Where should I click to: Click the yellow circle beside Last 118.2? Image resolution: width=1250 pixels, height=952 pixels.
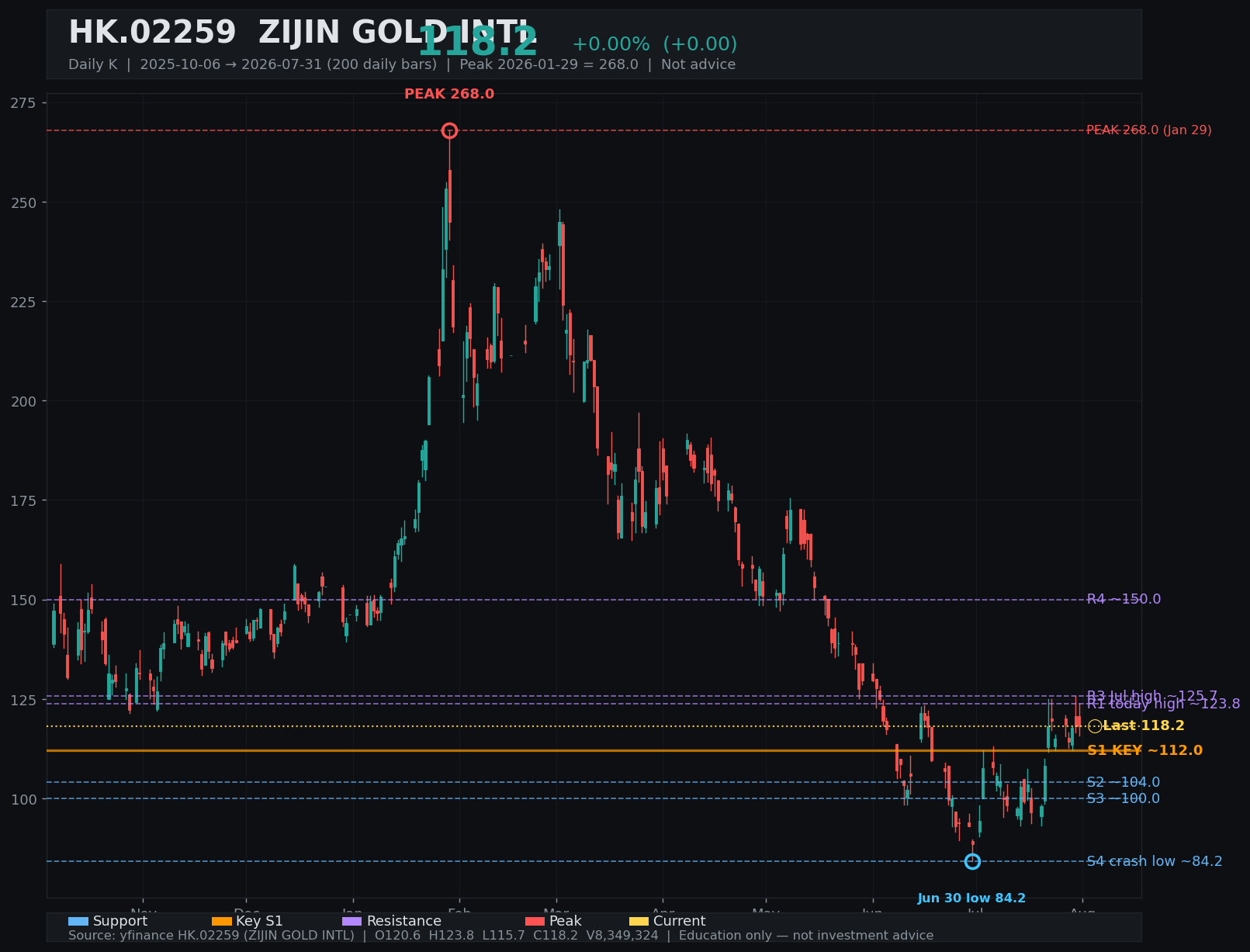(x=1095, y=726)
